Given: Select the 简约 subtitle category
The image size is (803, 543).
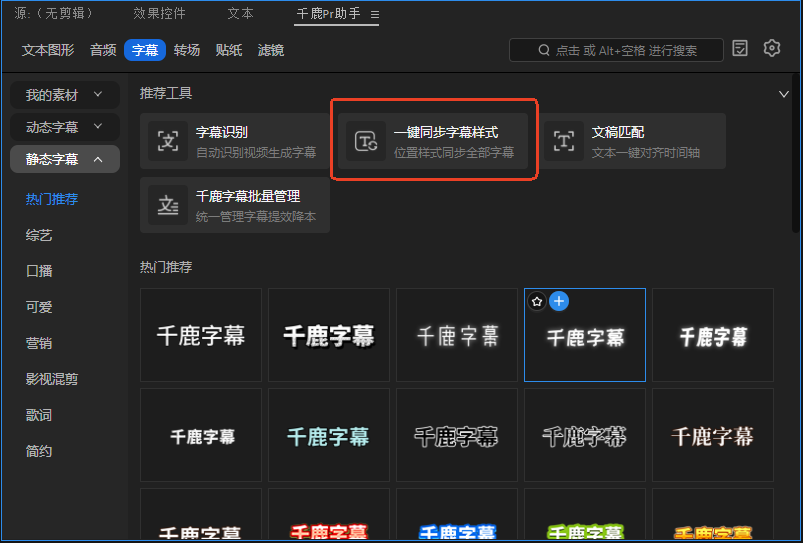Looking at the screenshot, I should pyautogui.click(x=39, y=451).
